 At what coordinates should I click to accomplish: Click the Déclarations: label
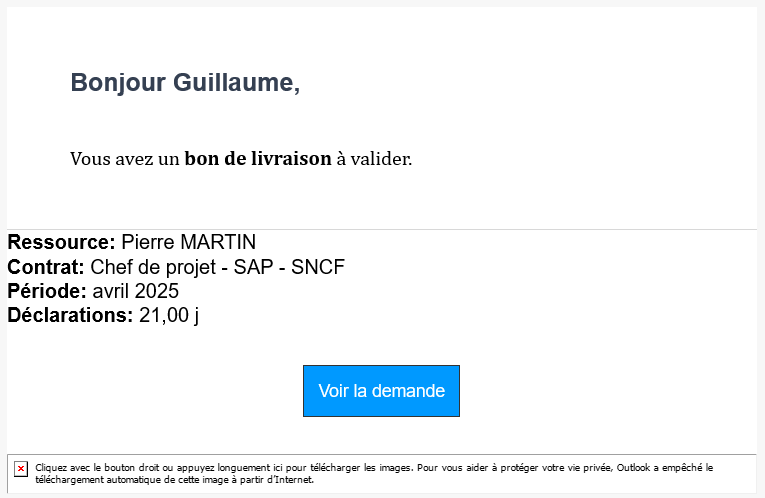(70, 315)
